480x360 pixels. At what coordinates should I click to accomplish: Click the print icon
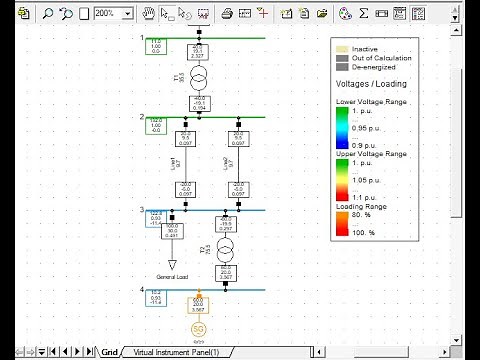coord(227,13)
